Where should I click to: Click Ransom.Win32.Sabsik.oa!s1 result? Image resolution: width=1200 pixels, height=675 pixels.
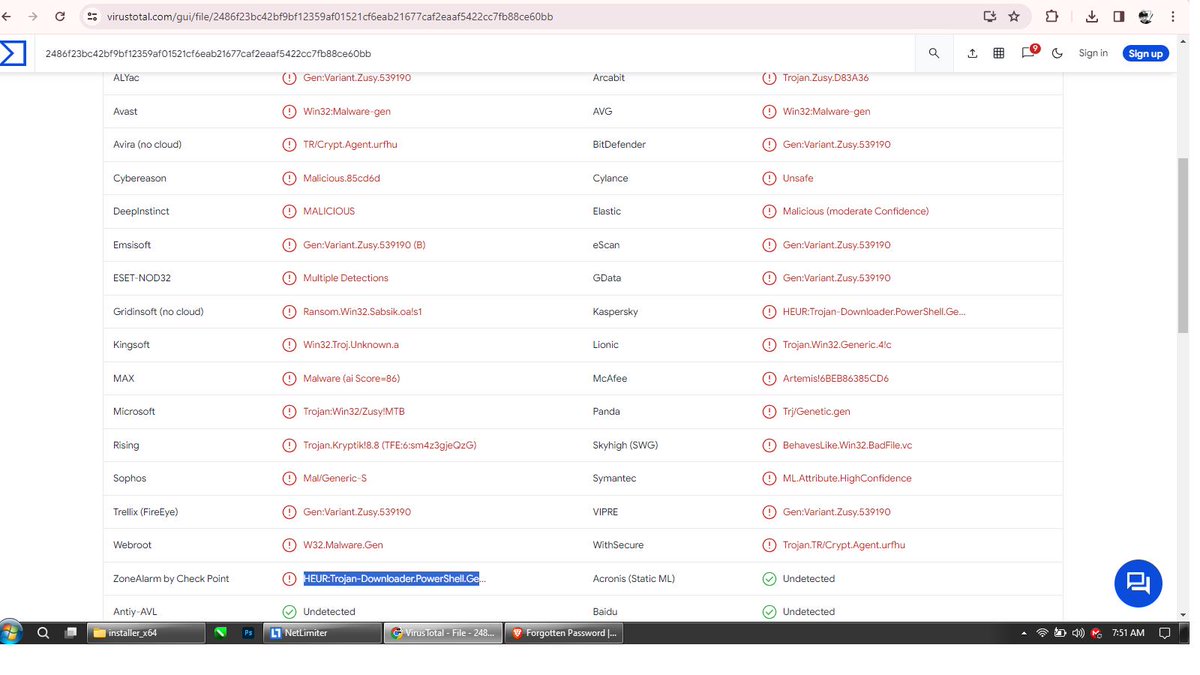[363, 312]
